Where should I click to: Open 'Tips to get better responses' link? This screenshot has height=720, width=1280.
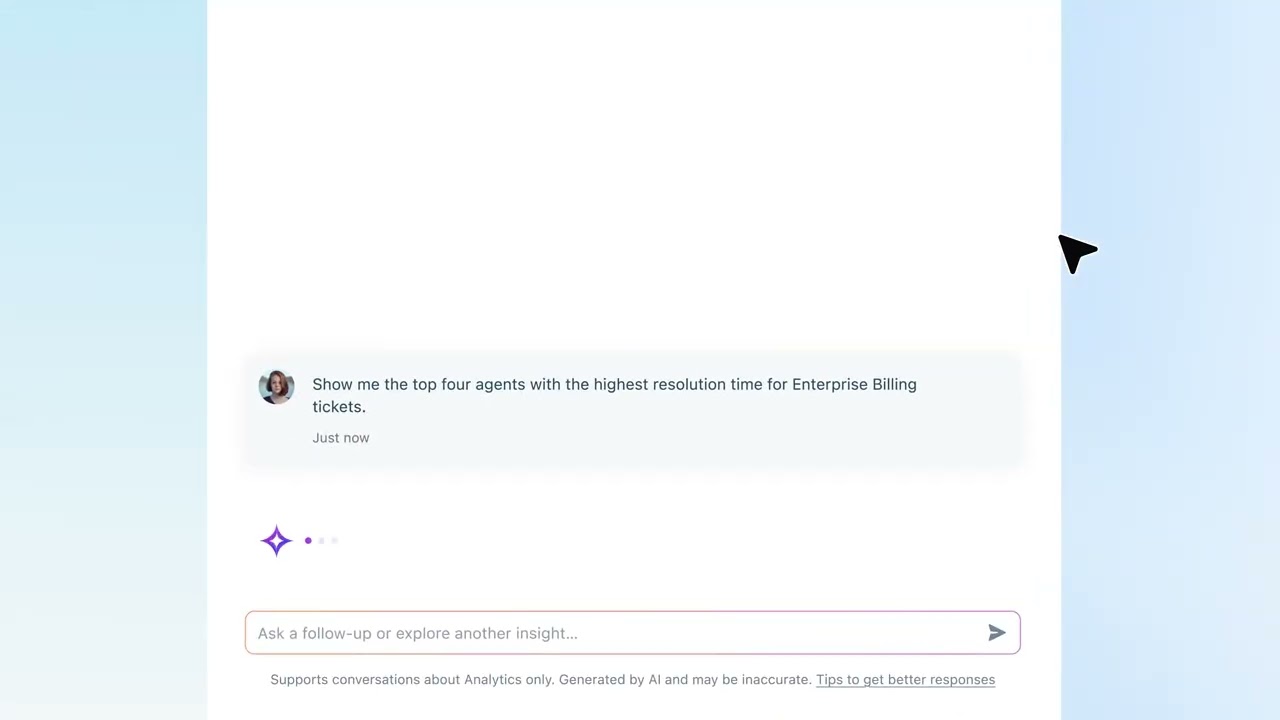[905, 680]
